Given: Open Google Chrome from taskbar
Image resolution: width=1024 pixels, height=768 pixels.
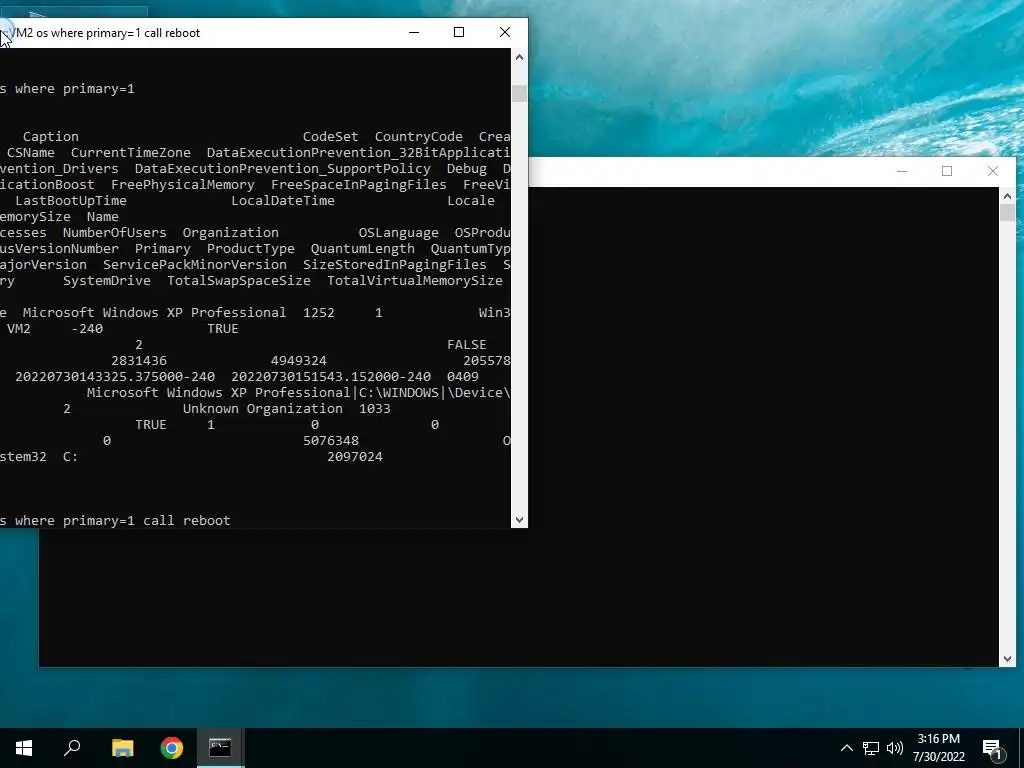Looking at the screenshot, I should pos(172,748).
